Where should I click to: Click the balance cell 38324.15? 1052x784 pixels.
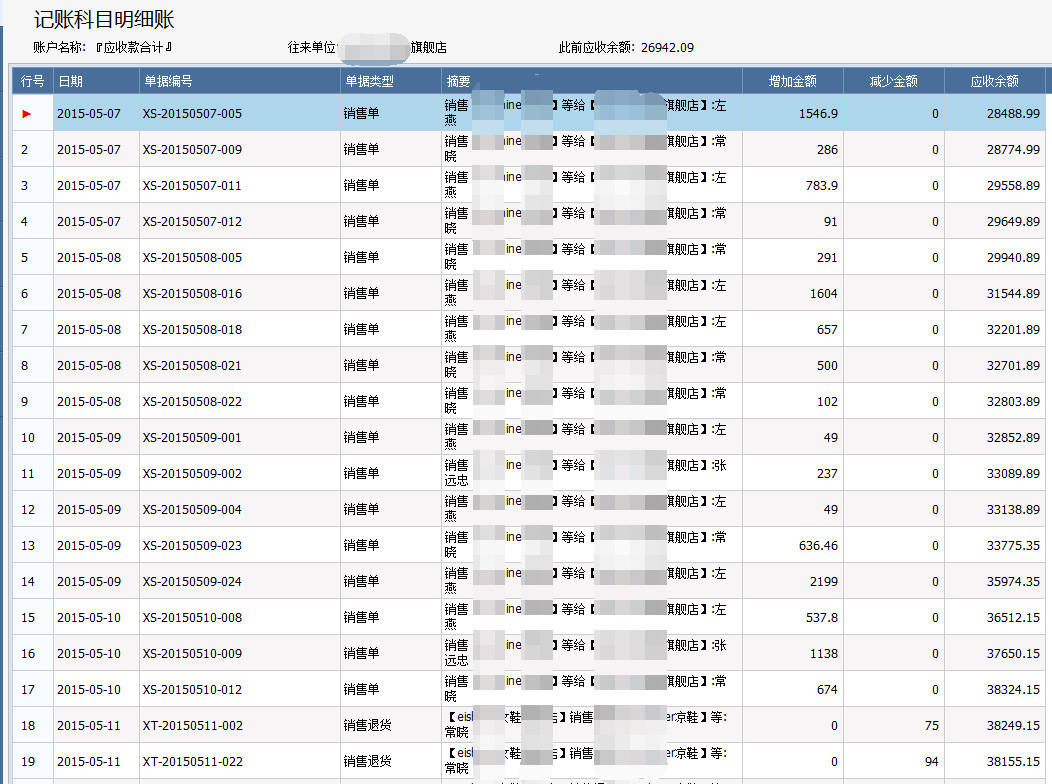(995, 689)
